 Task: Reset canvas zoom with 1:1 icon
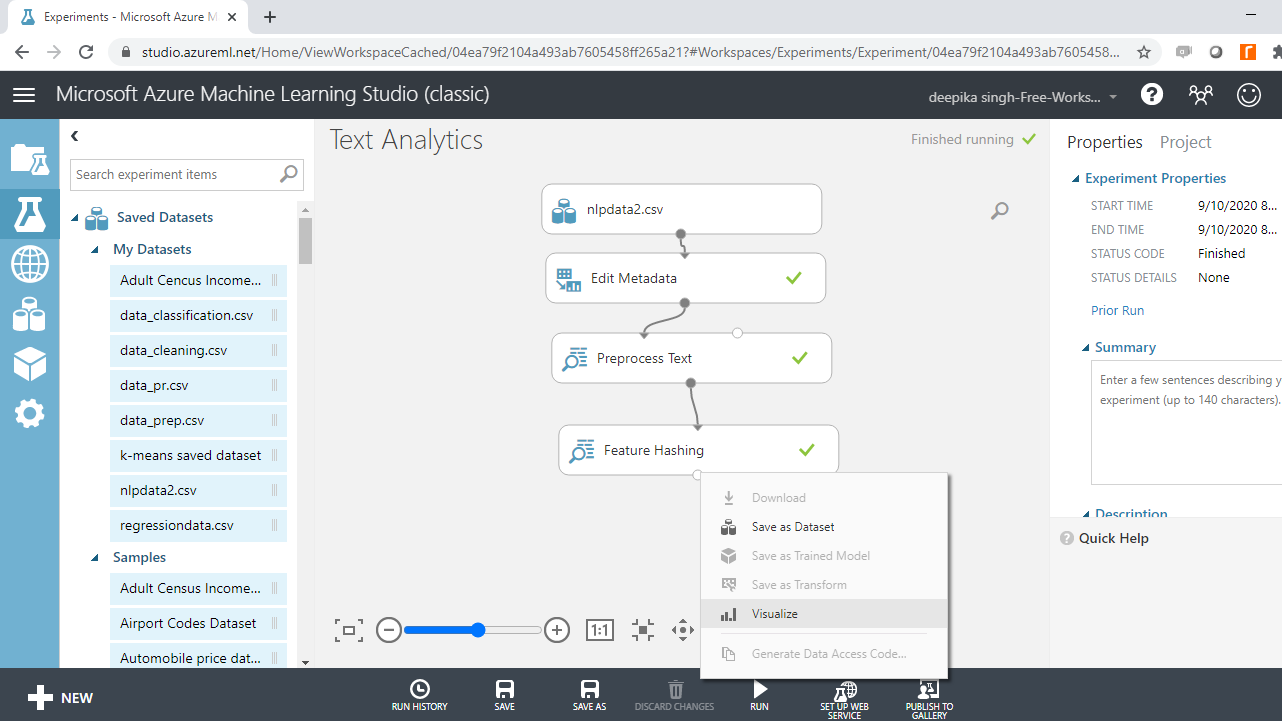click(599, 630)
